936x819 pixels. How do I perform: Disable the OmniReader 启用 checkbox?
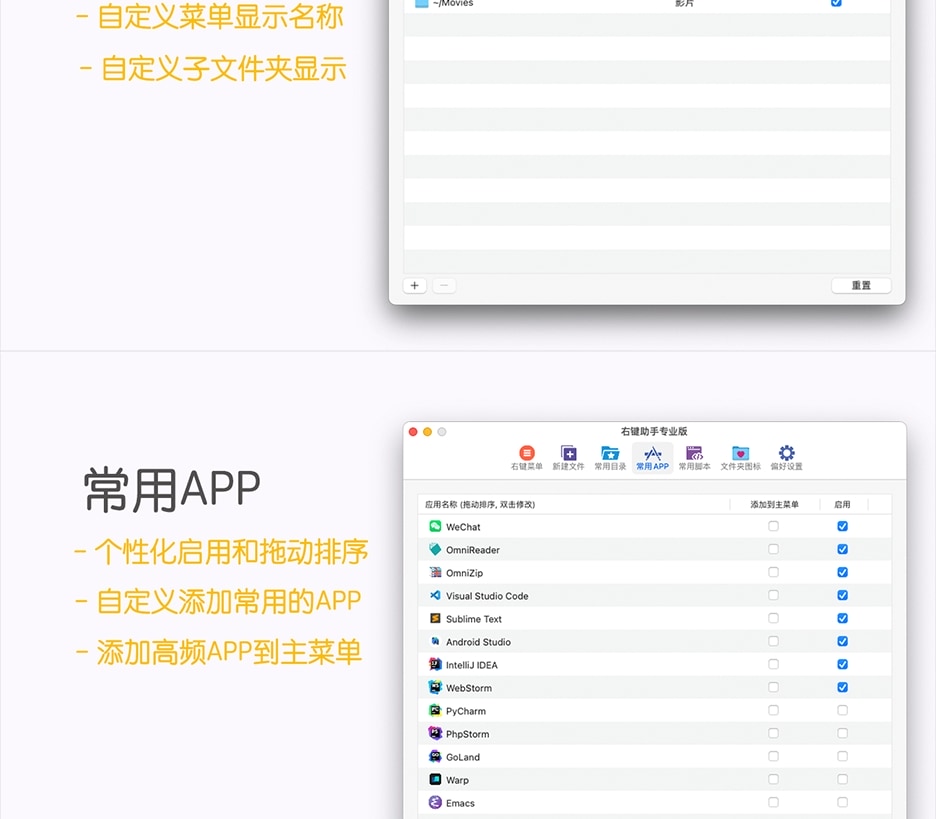pos(842,549)
